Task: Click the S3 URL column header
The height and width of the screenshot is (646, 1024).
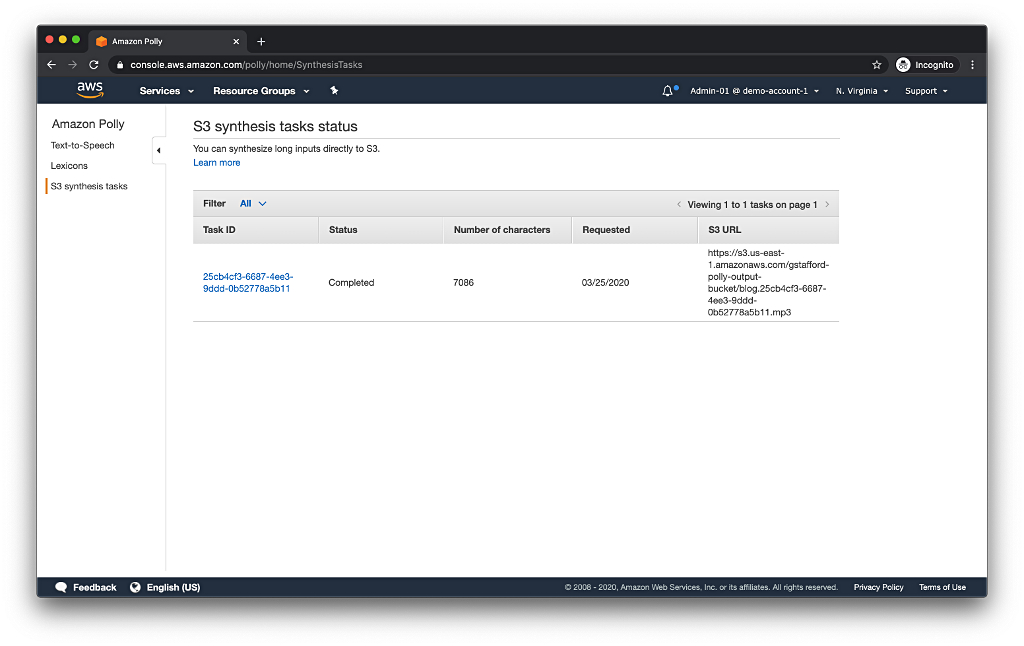Action: tap(769, 230)
